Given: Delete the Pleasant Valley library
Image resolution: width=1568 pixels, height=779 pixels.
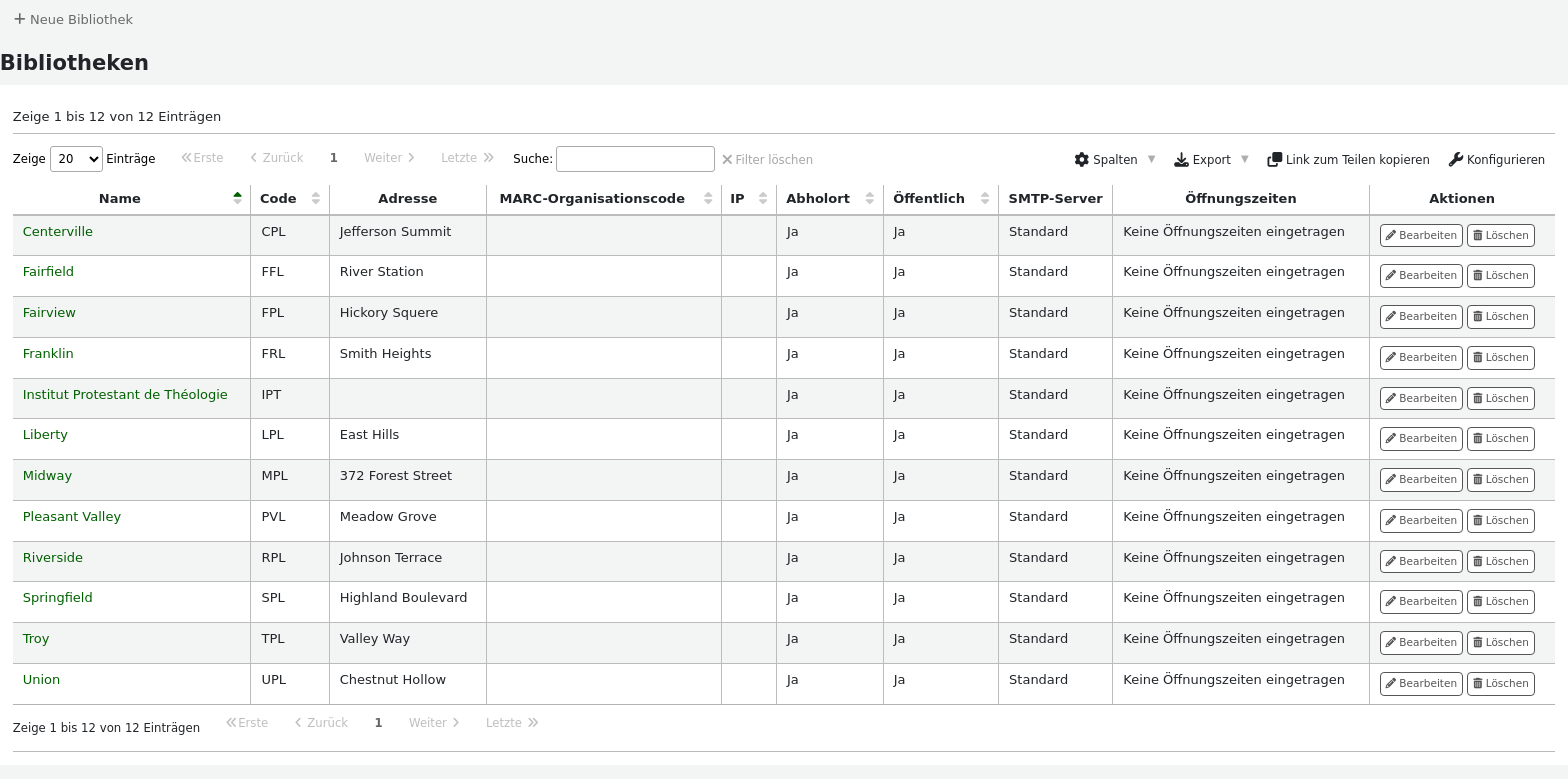Looking at the screenshot, I should 1500,520.
